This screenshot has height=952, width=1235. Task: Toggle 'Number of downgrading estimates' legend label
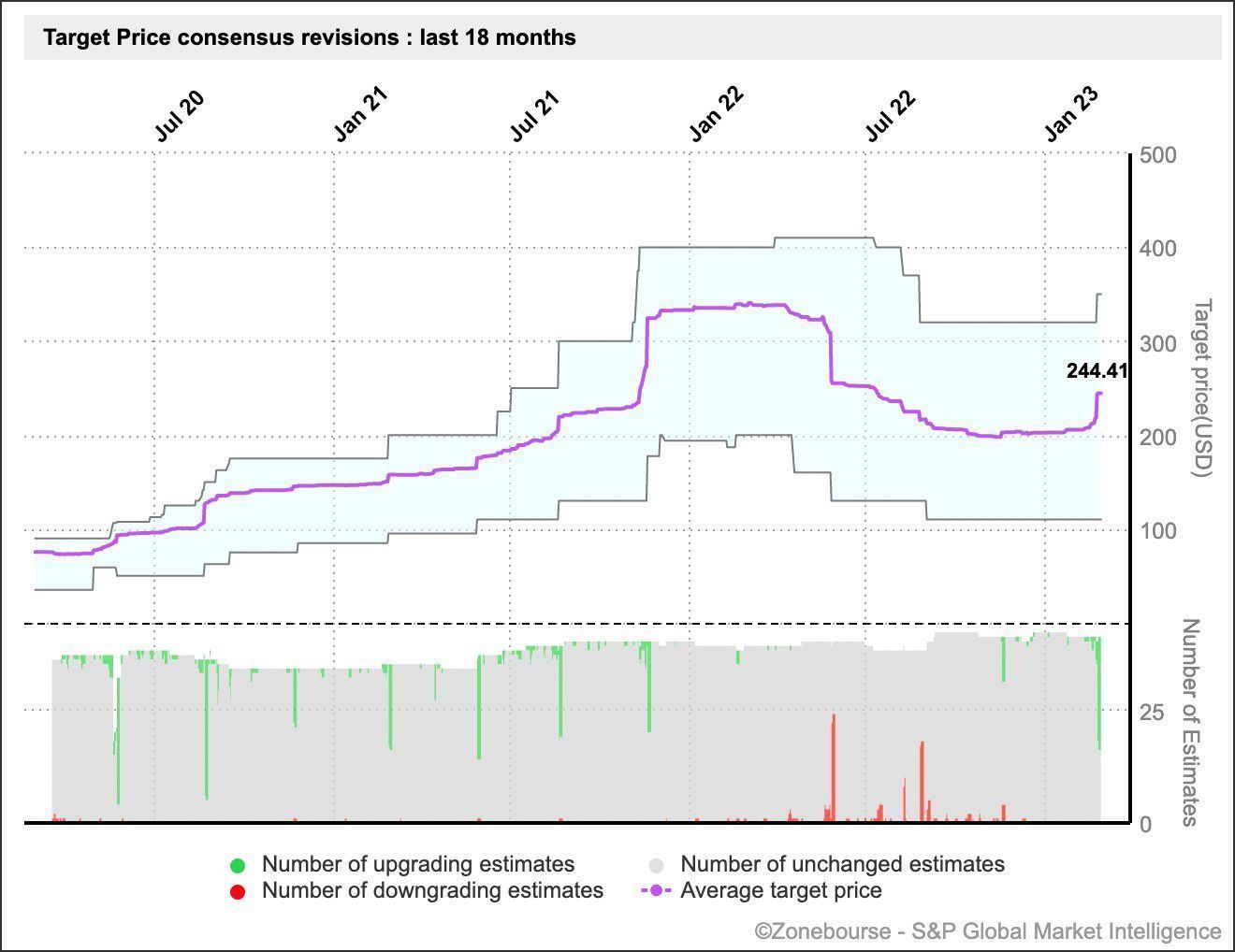pos(432,890)
